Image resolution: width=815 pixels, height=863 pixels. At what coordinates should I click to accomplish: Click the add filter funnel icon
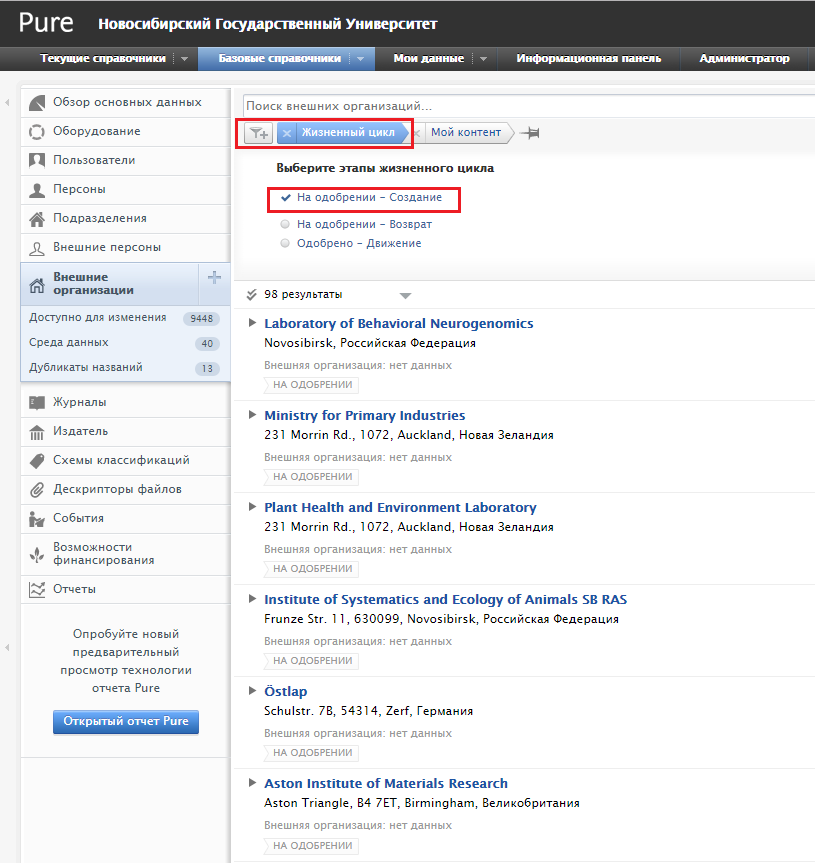coord(258,133)
